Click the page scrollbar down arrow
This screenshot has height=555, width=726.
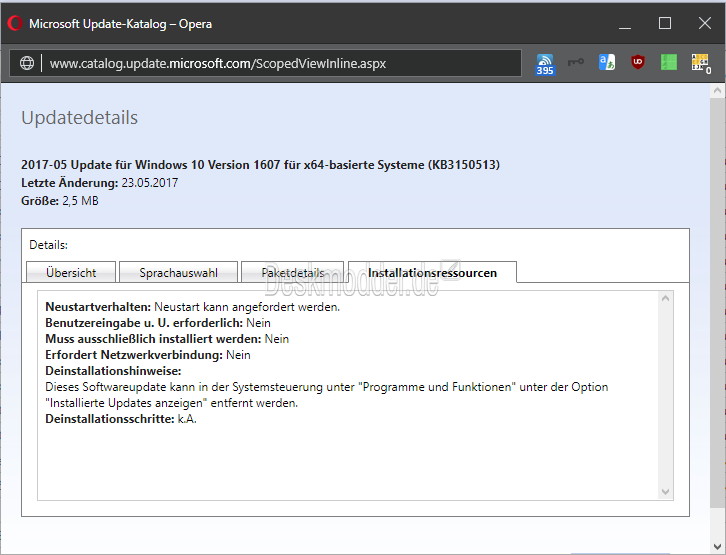pos(717,547)
